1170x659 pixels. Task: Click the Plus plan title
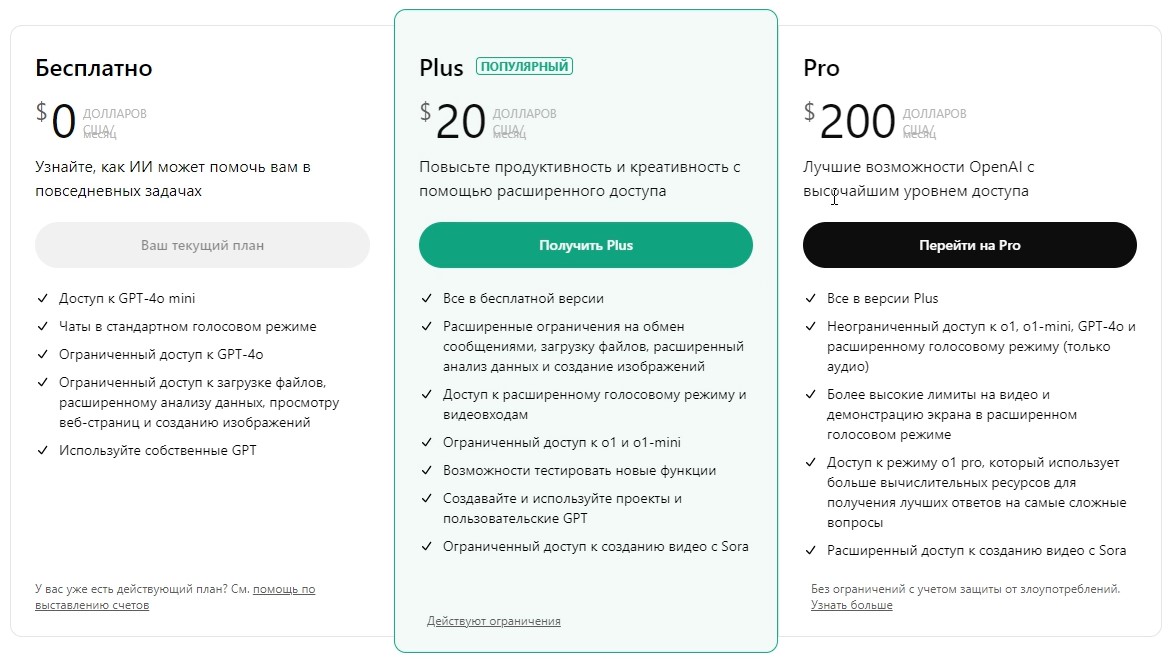point(441,68)
